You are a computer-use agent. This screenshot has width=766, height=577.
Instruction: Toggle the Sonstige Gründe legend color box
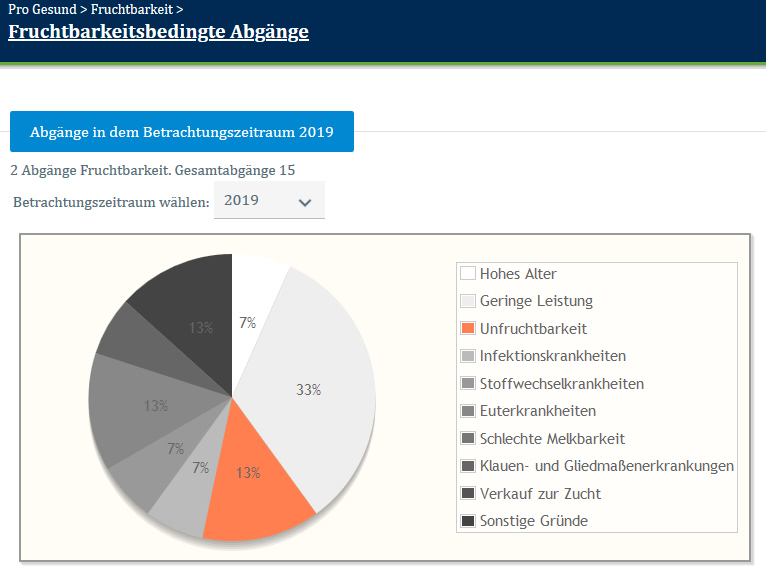tap(468, 521)
